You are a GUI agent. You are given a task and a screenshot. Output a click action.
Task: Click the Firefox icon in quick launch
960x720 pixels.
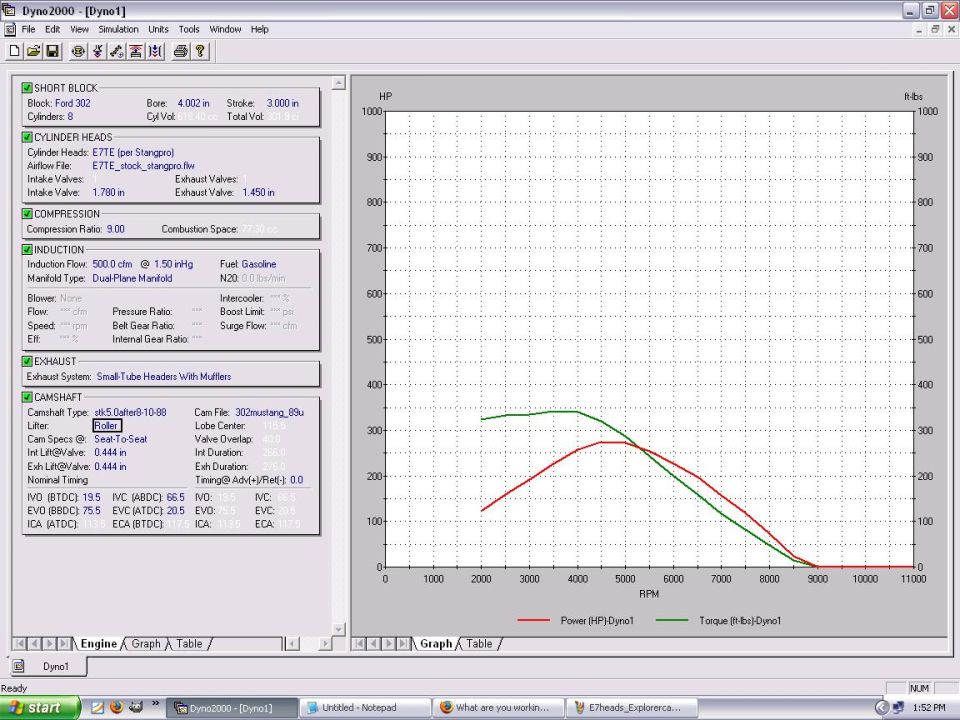(116, 707)
